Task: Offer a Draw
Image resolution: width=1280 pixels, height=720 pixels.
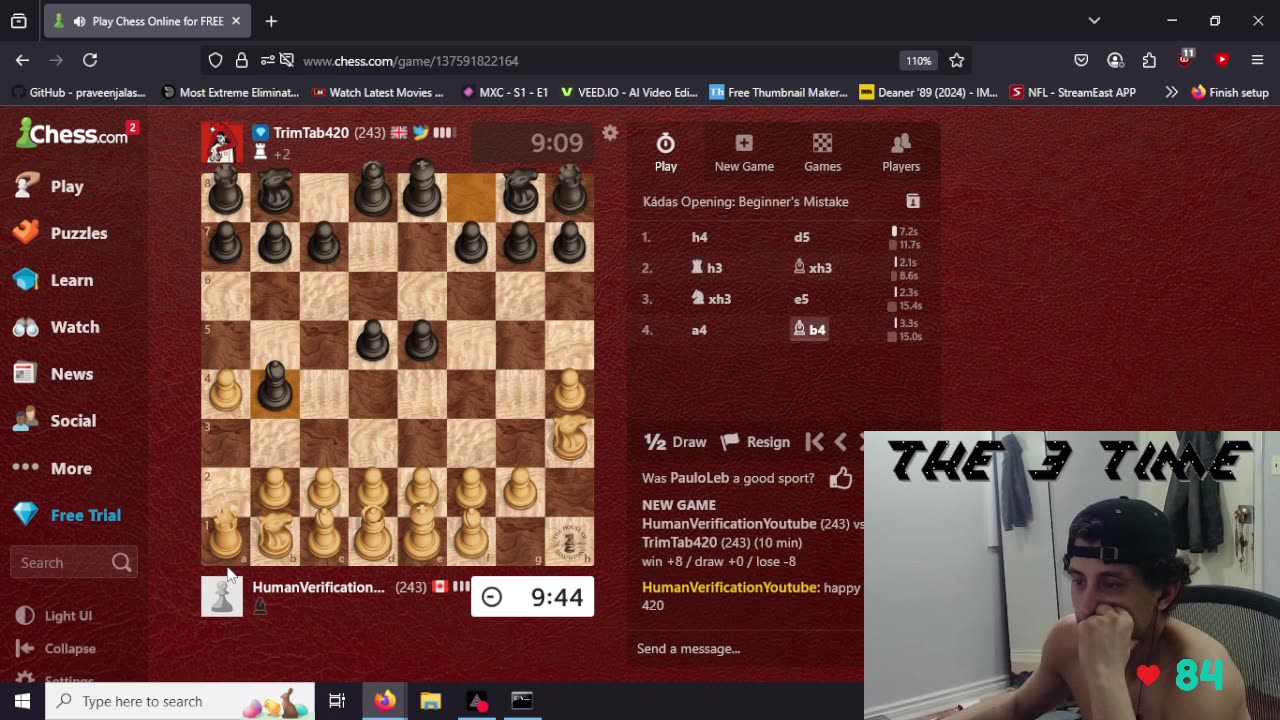Action: (x=675, y=442)
